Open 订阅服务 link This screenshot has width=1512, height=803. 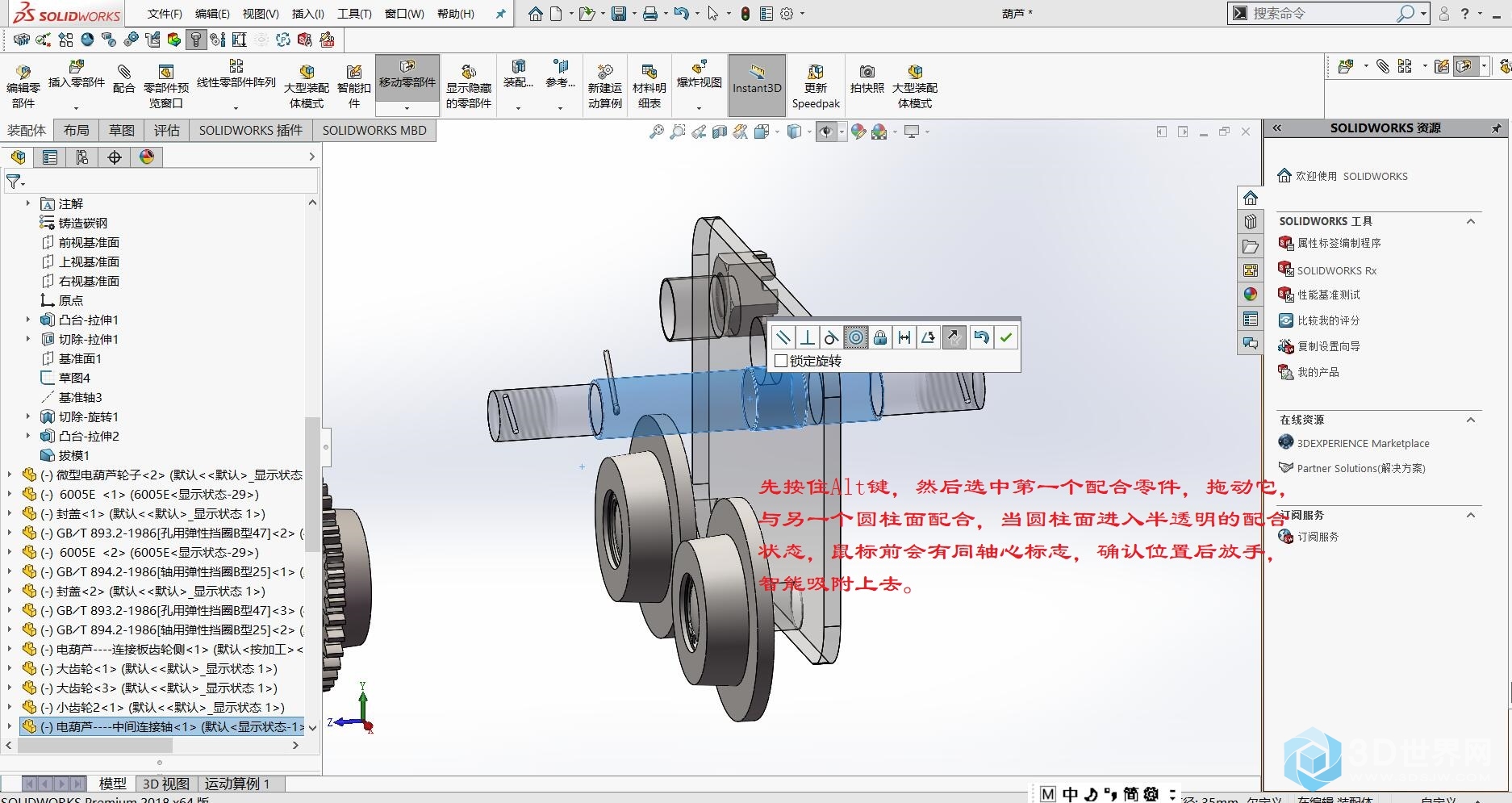(1318, 537)
